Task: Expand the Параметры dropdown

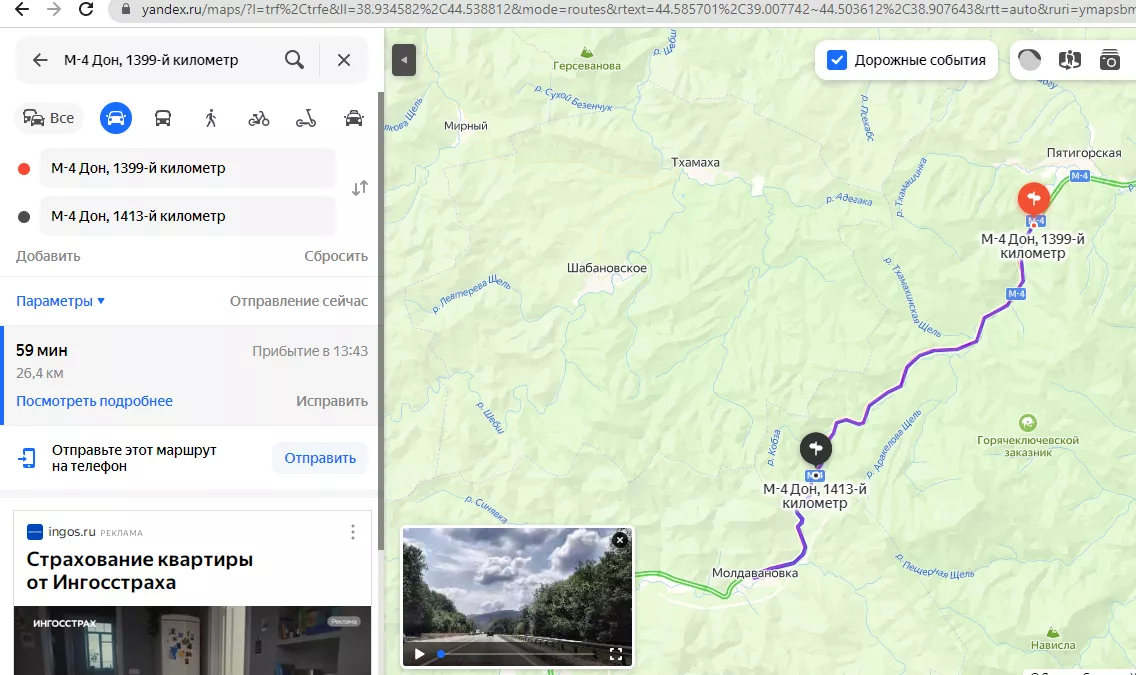Action: (x=60, y=301)
